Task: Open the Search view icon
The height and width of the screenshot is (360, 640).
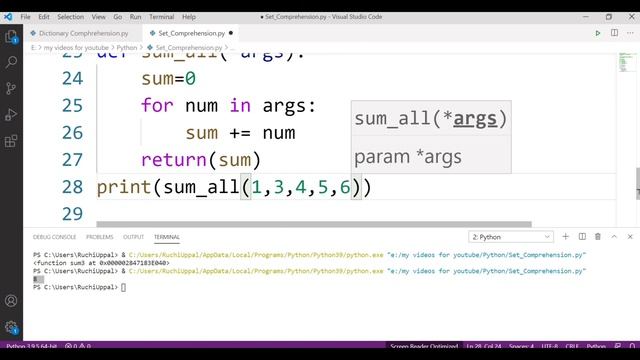Action: tap(11, 62)
